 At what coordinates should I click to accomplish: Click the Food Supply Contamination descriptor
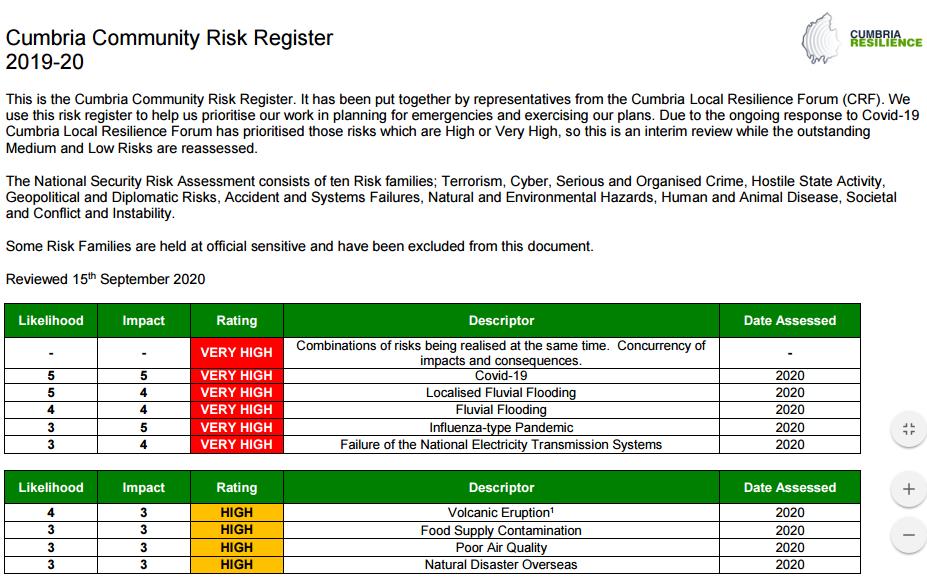point(501,531)
